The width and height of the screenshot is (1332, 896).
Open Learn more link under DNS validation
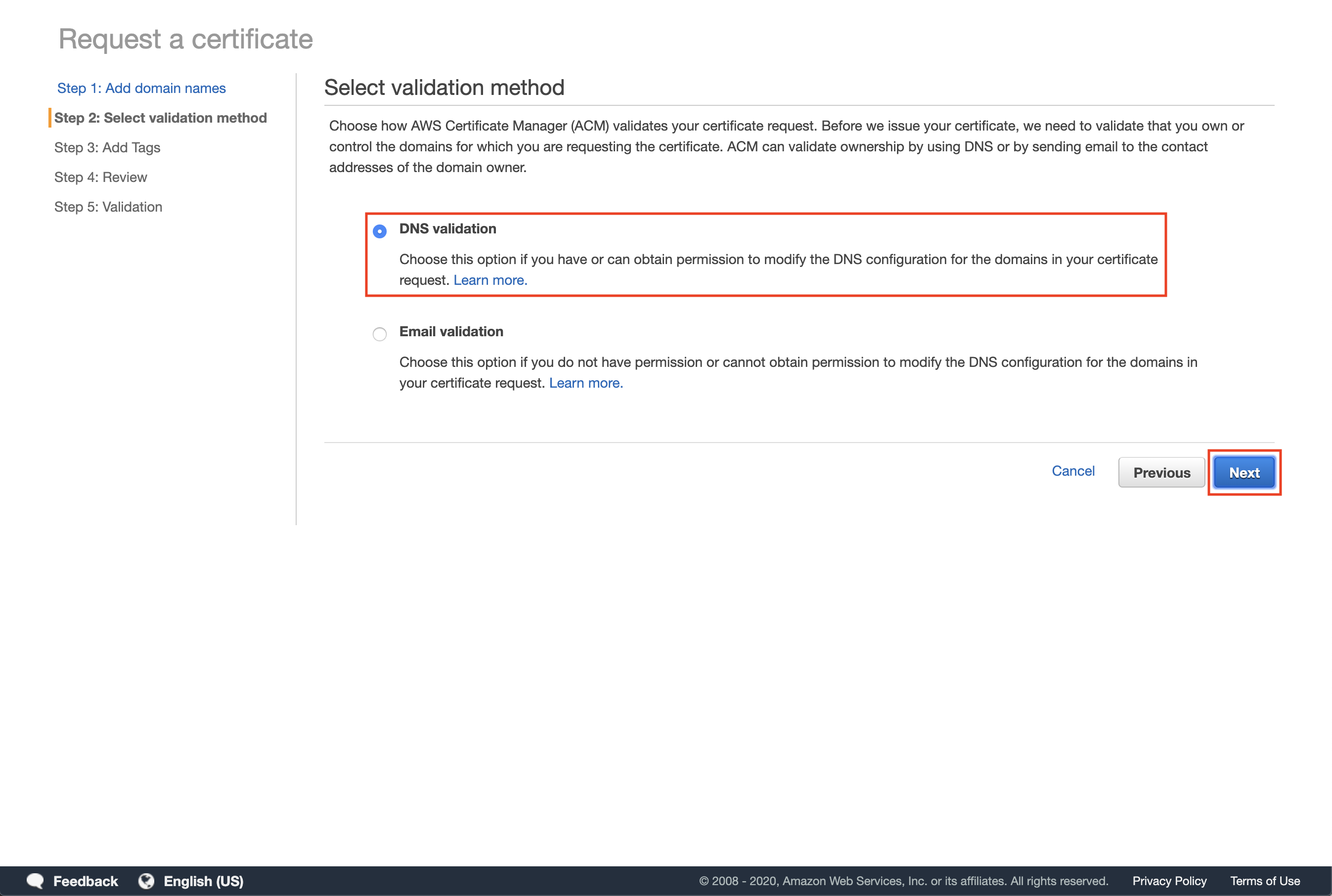(489, 280)
